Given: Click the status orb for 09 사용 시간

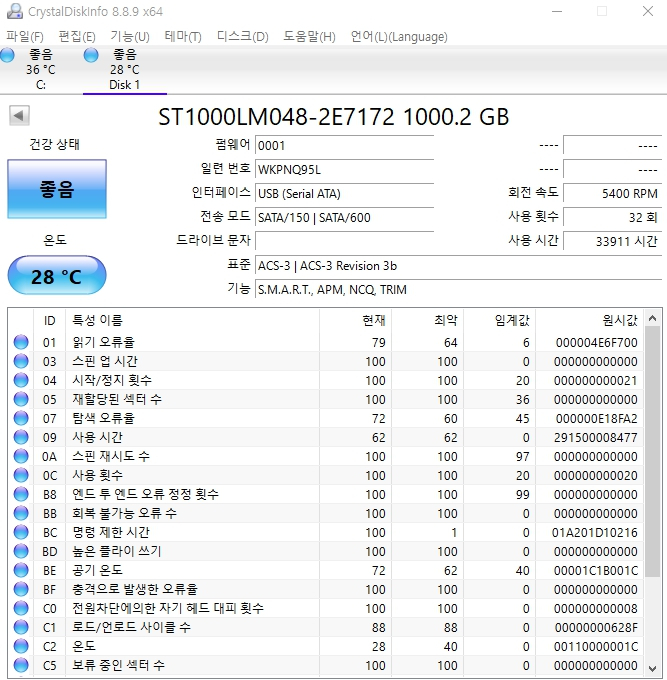Looking at the screenshot, I should 21,437.
